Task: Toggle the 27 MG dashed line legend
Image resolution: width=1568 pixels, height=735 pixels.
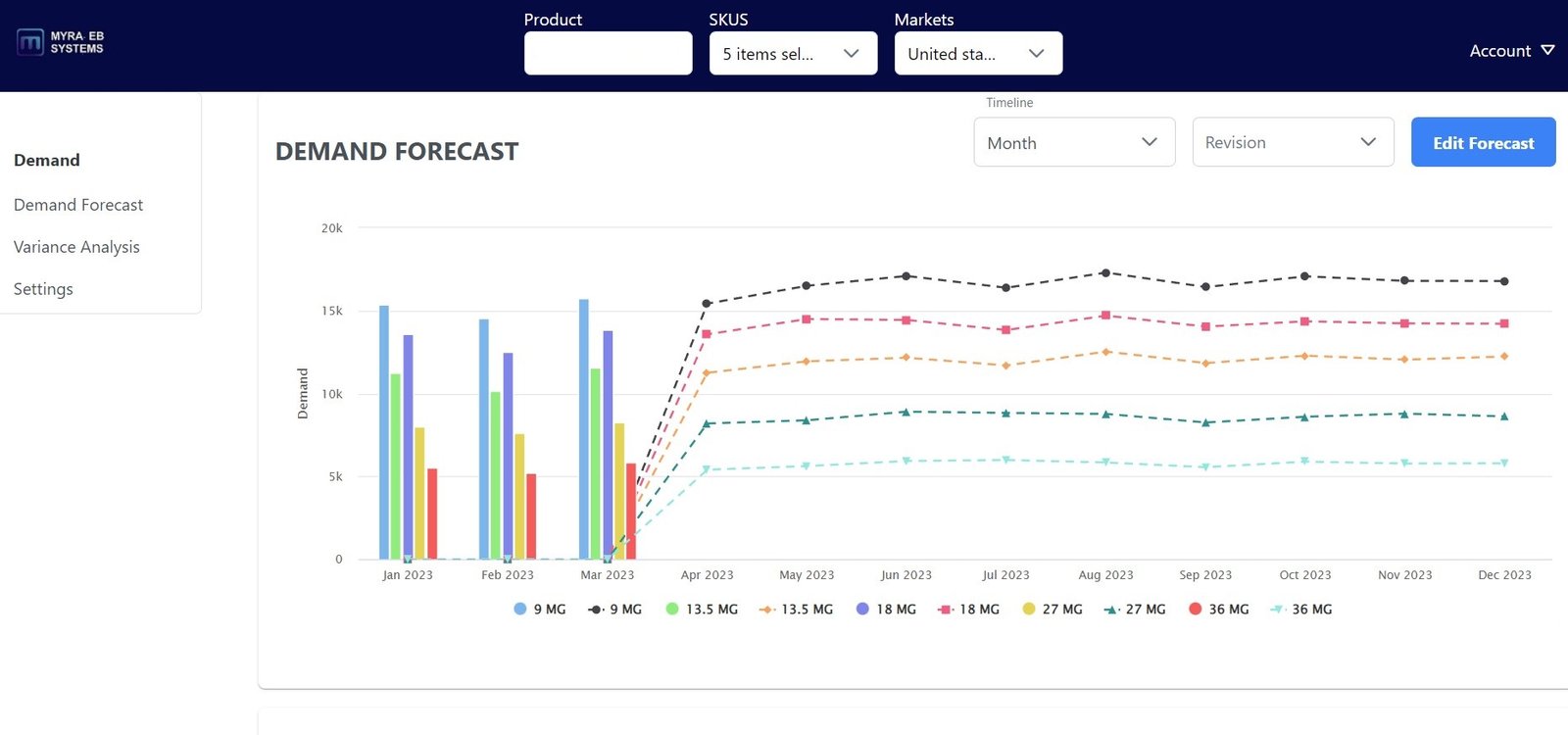Action: coord(1135,609)
